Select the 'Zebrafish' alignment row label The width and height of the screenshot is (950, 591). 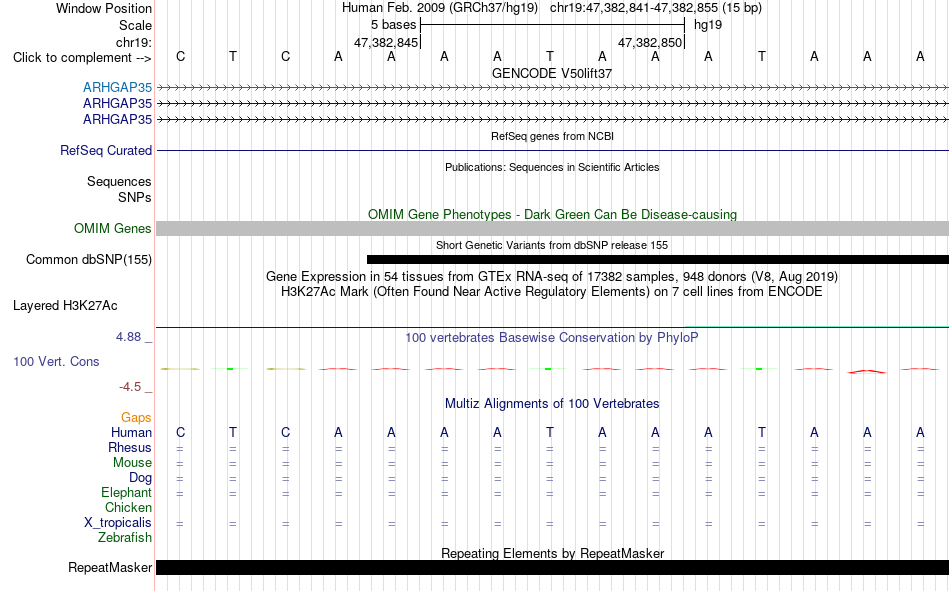[x=125, y=538]
